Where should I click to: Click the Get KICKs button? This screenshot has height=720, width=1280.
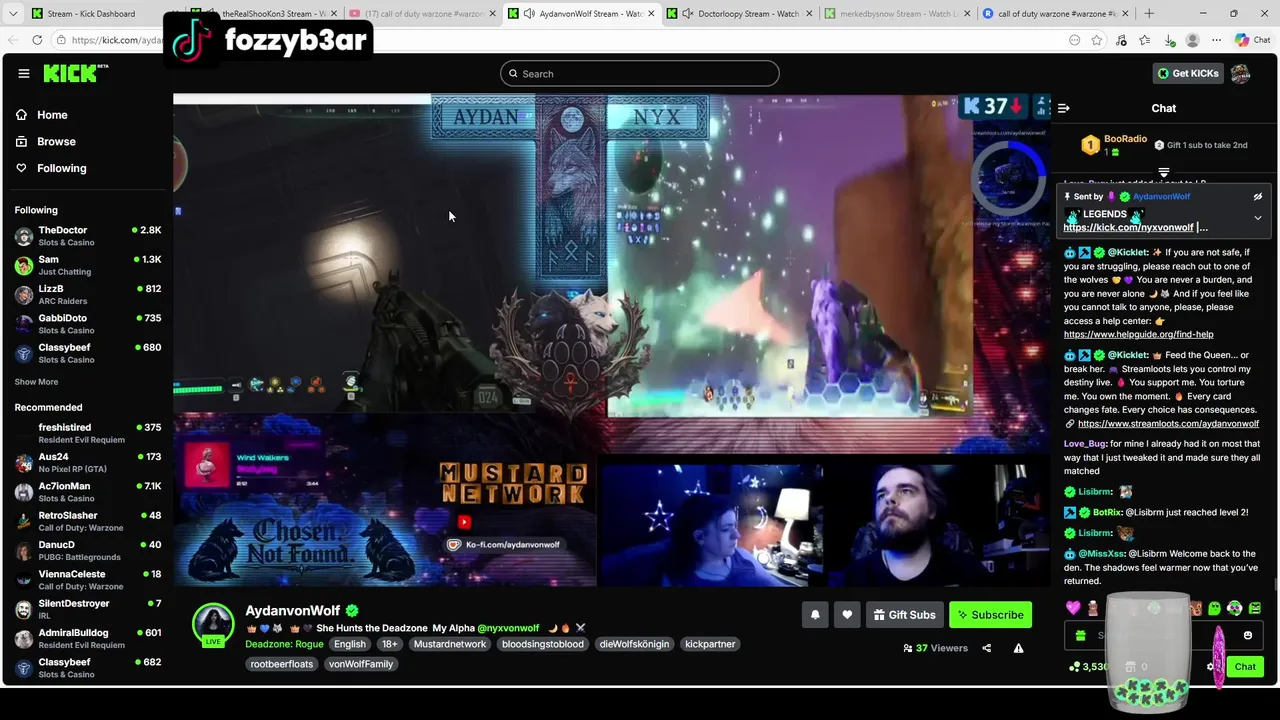point(1188,73)
